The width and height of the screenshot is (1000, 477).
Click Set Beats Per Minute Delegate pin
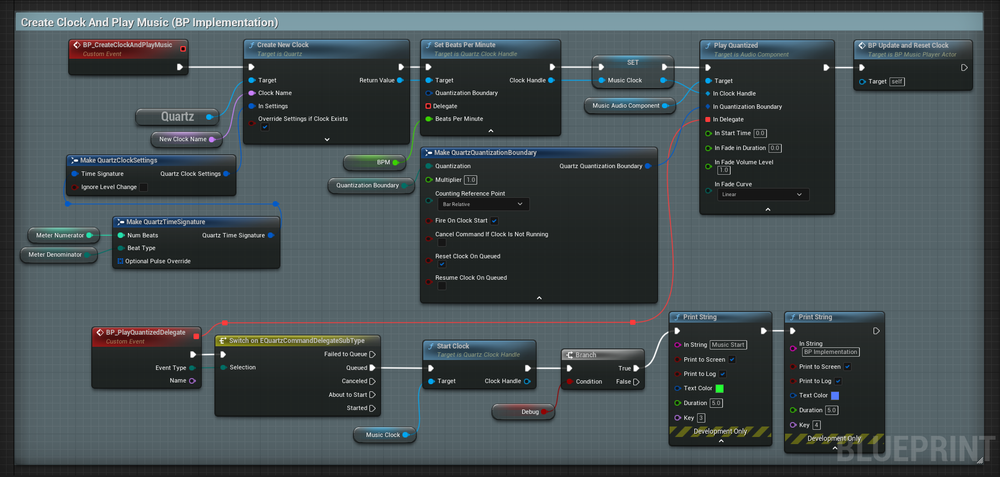click(429, 106)
